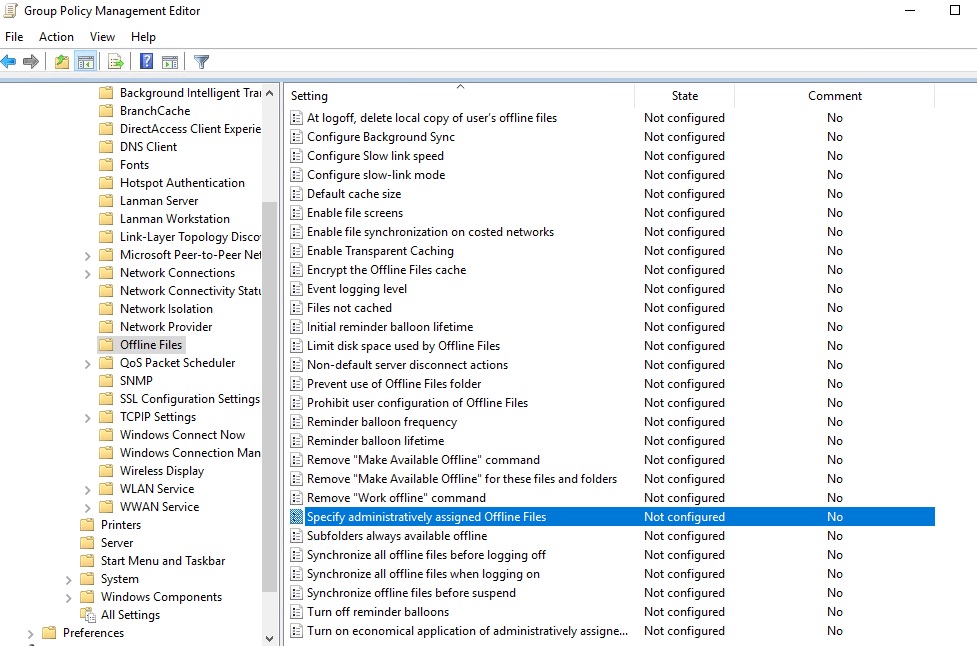Click the folder icon next to DNS Client

point(107,146)
